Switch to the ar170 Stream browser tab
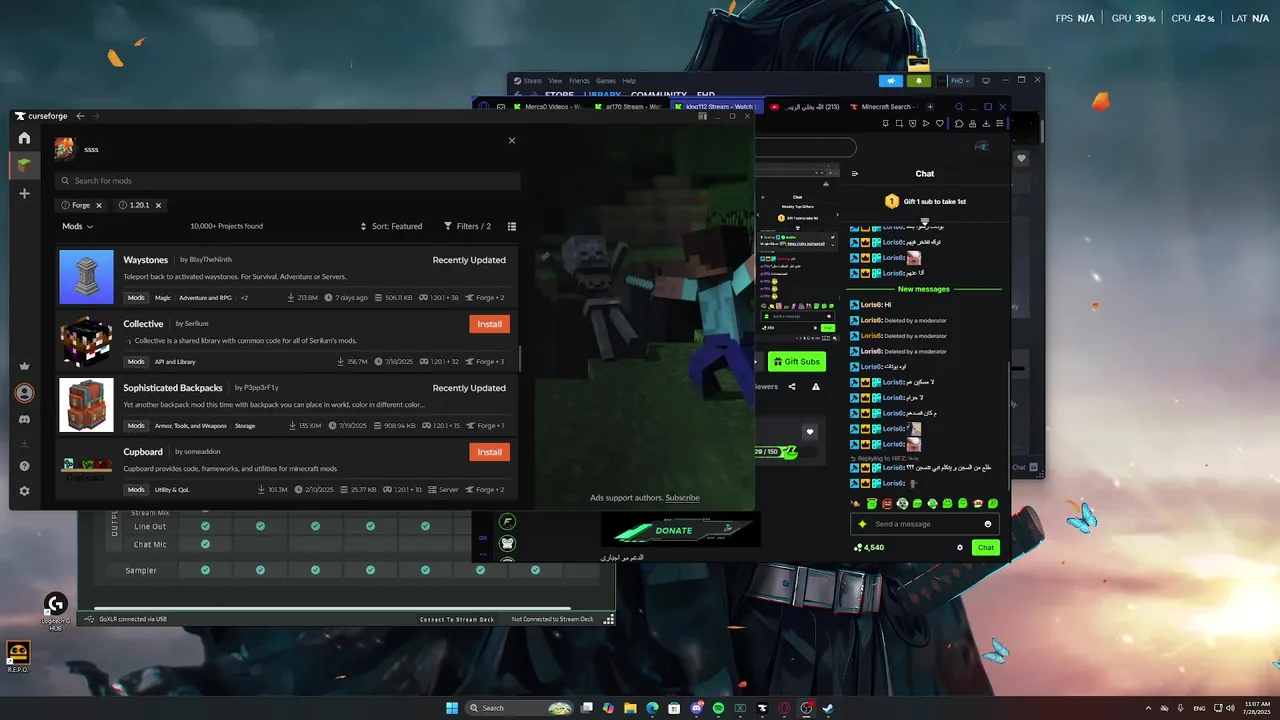1280x720 pixels. pyautogui.click(x=630, y=107)
